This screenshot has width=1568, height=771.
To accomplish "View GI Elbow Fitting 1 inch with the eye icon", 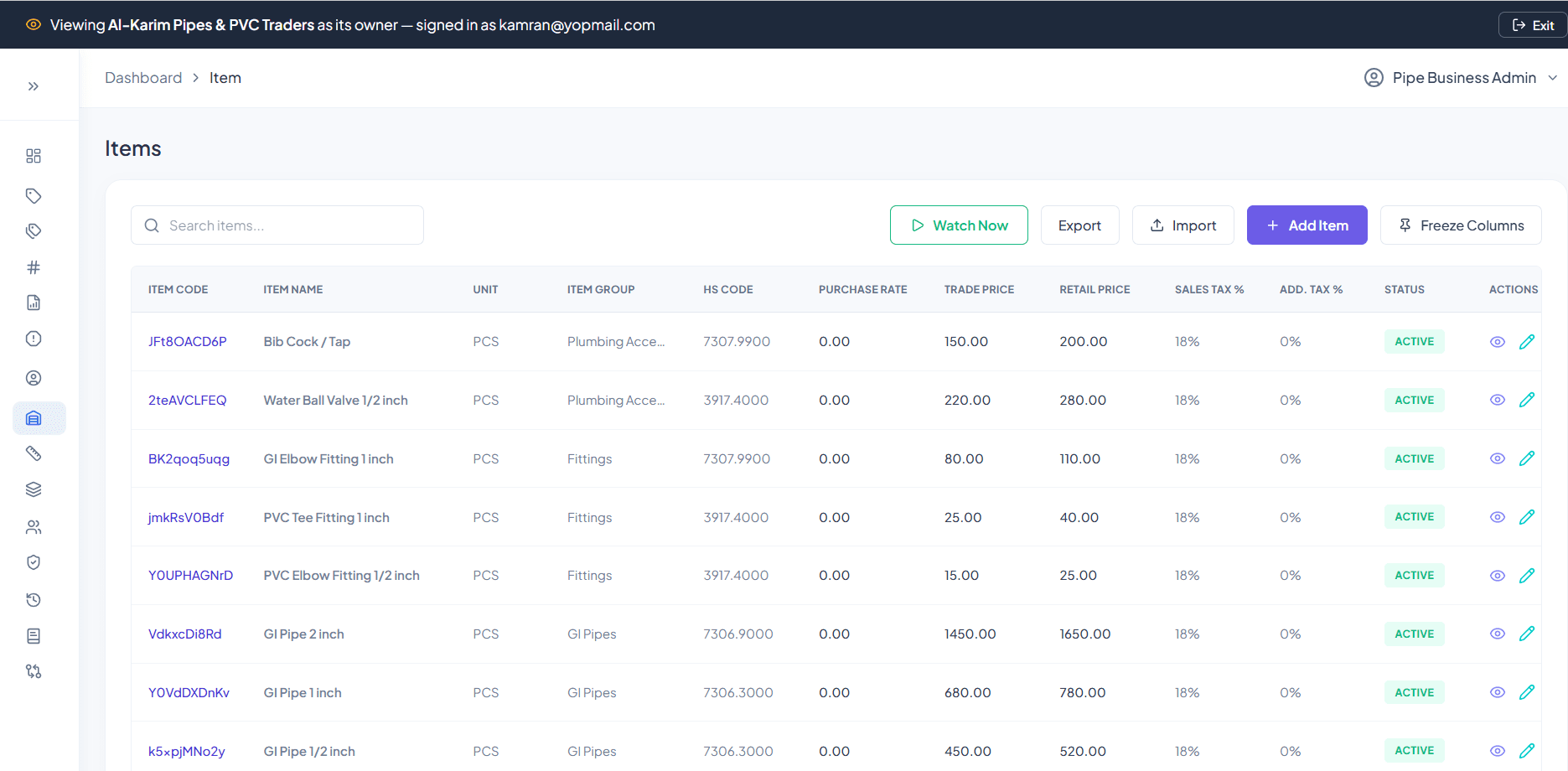I will coord(1498,458).
